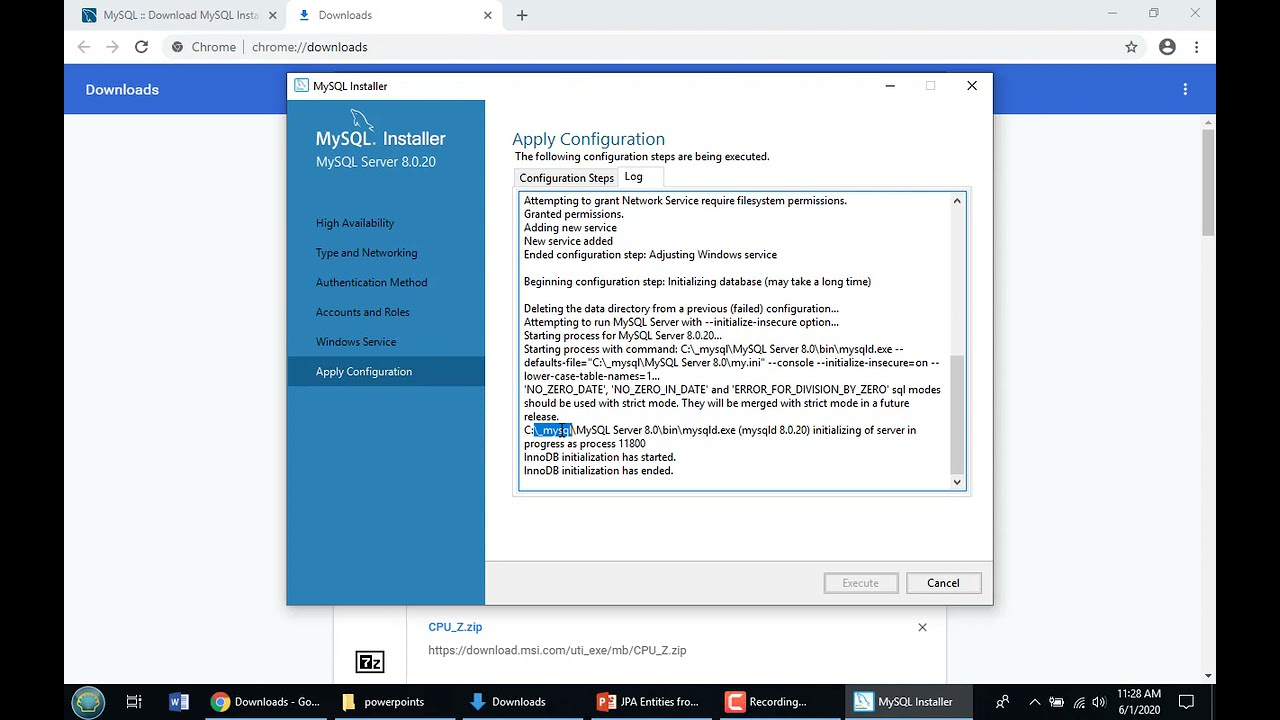
Task: Open Chrome's three-dot menu
Action: [x=1196, y=47]
